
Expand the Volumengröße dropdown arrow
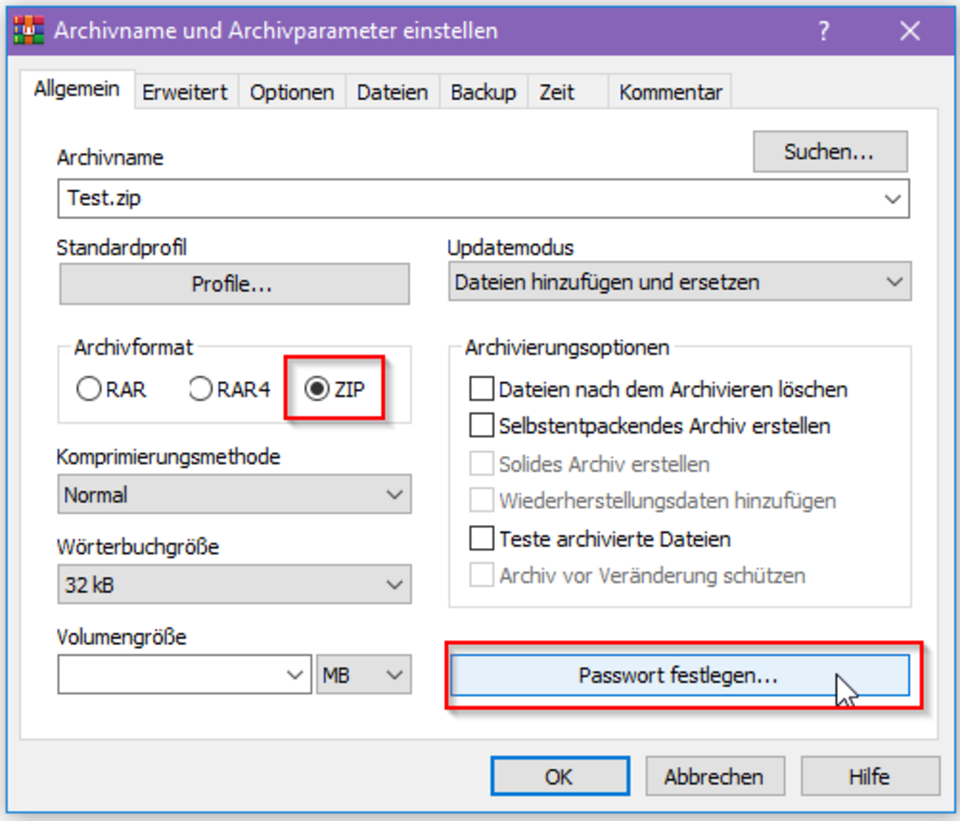tap(295, 675)
